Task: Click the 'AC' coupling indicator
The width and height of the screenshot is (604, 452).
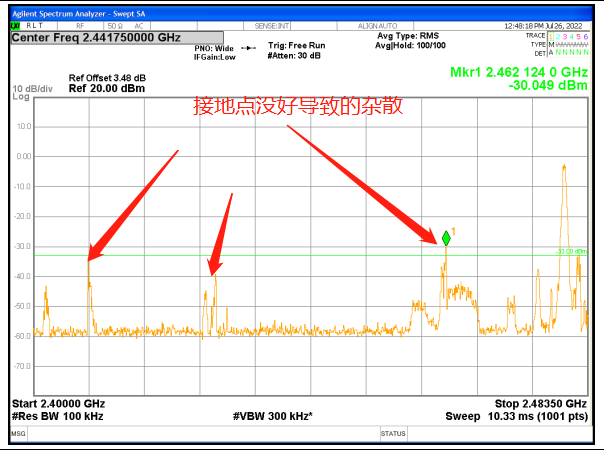Action: click(139, 26)
